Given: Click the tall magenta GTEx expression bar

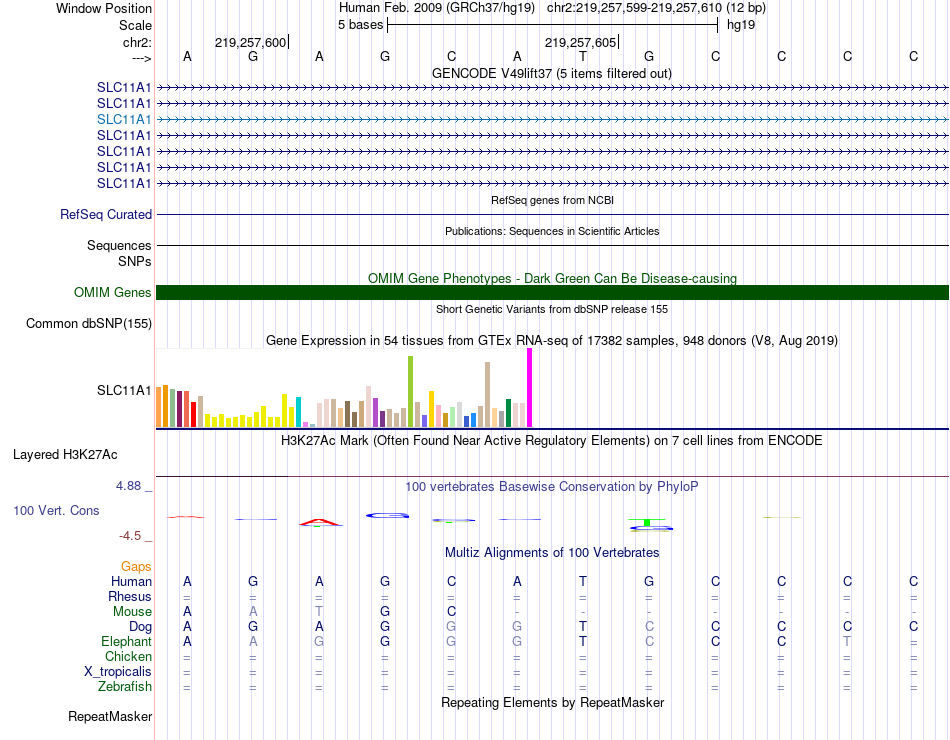Looking at the screenshot, I should 530,388.
